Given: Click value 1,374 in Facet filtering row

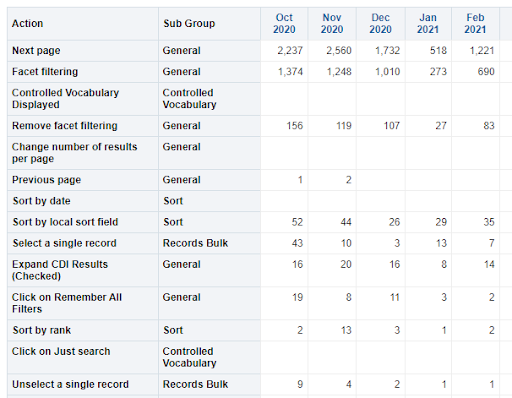Looking at the screenshot, I should click(290, 72).
